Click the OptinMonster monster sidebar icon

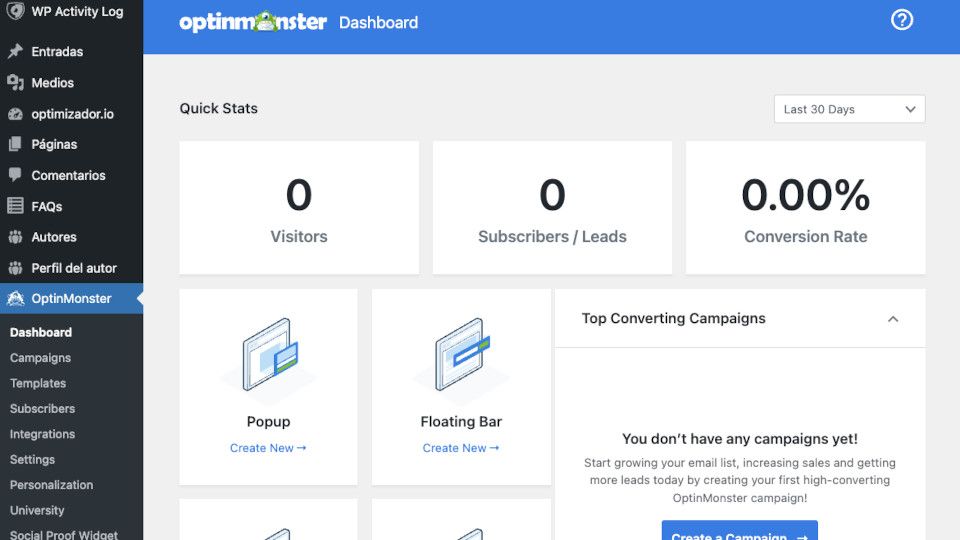15,298
